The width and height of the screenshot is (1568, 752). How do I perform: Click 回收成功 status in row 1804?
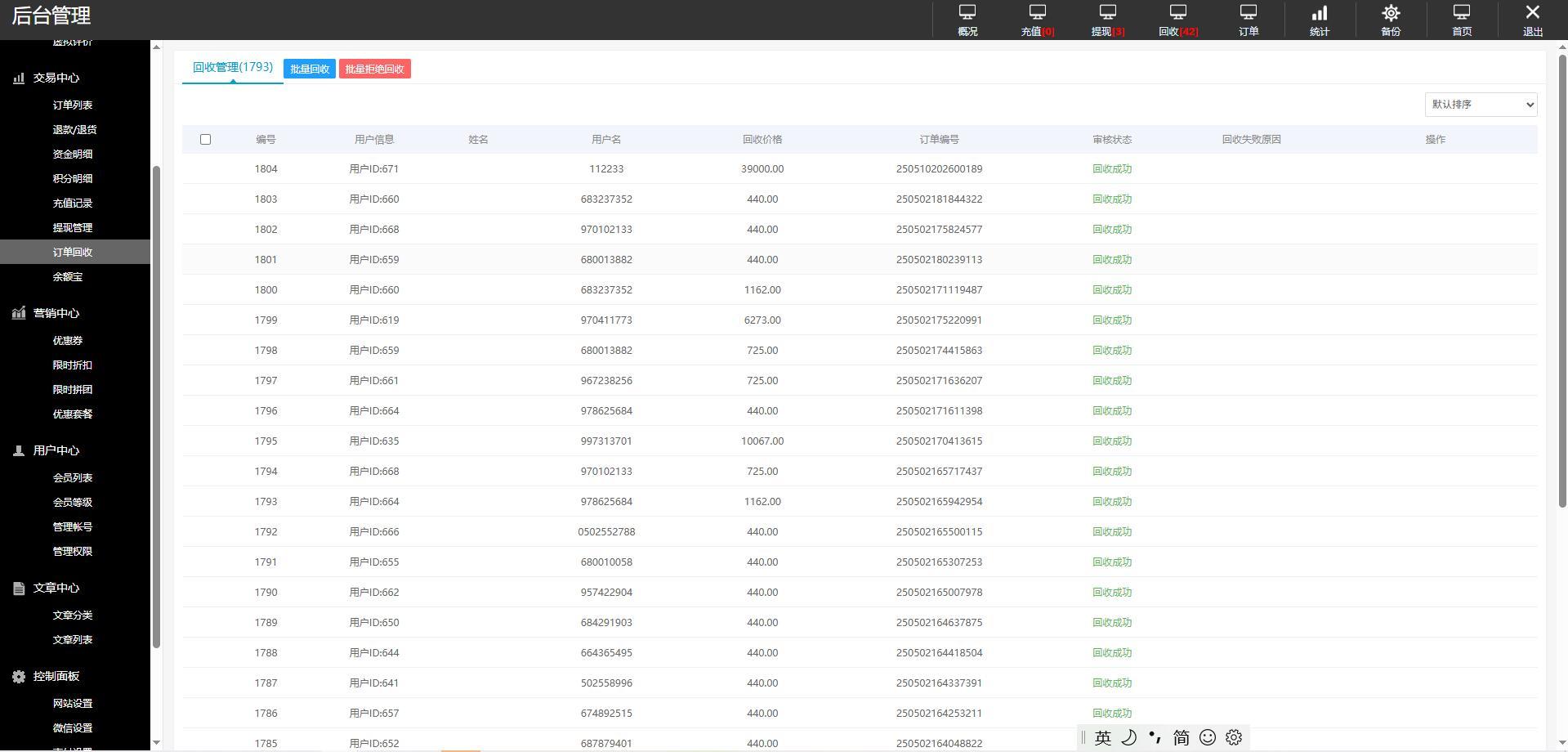click(1112, 169)
